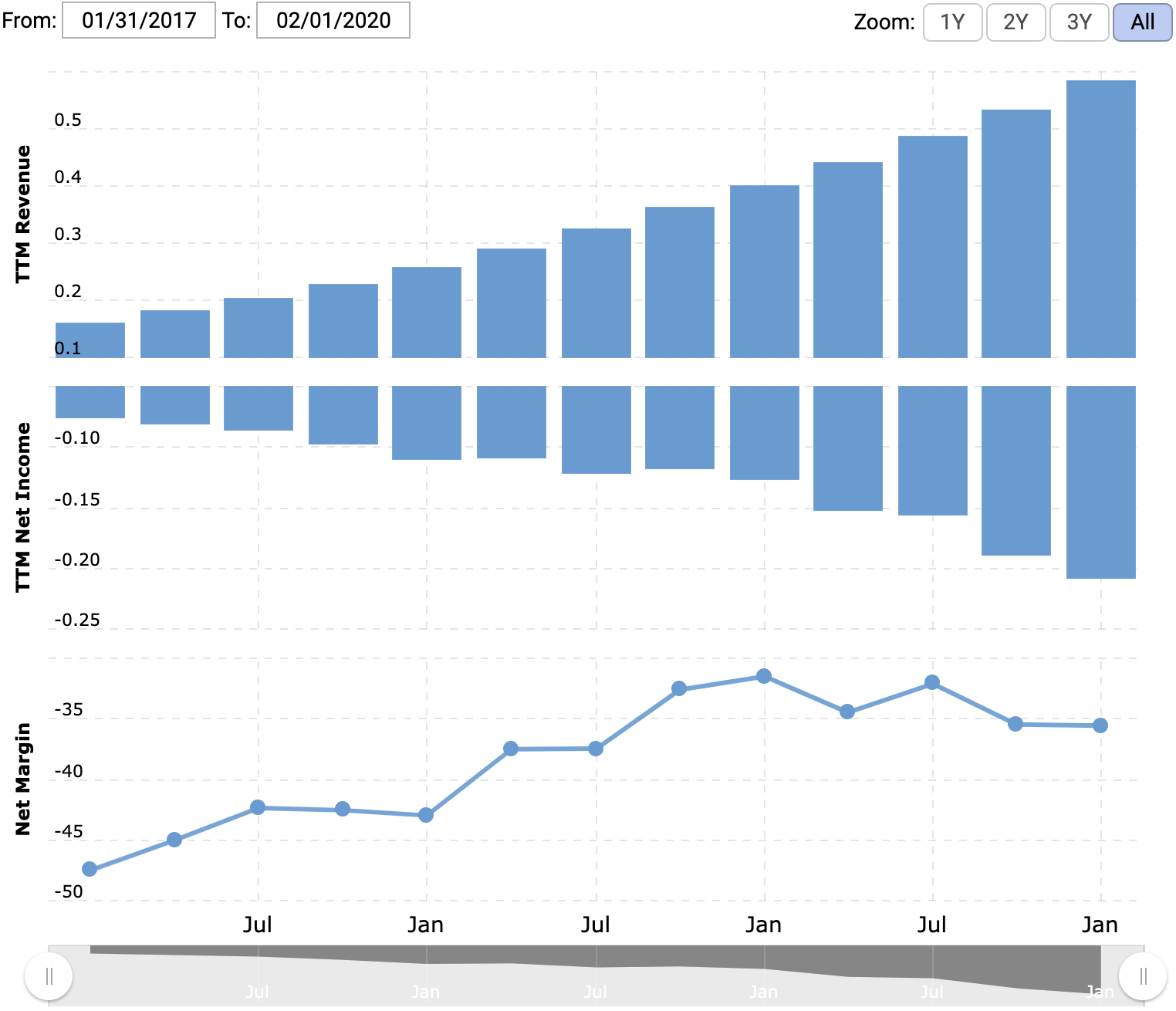Select the All zoom button
Screen dimensions: 1176x1011
1142,22
